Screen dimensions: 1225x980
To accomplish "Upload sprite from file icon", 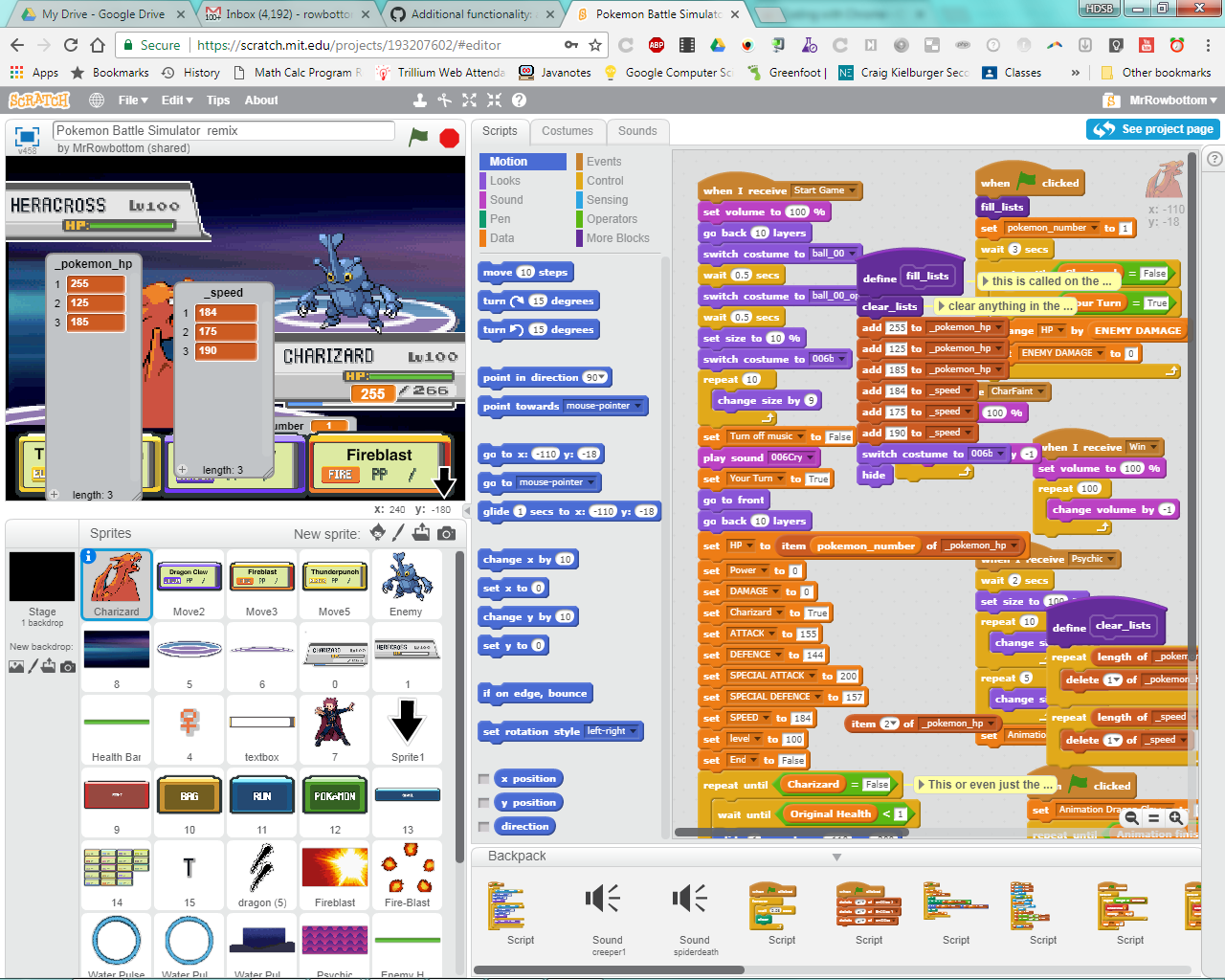I will (421, 533).
